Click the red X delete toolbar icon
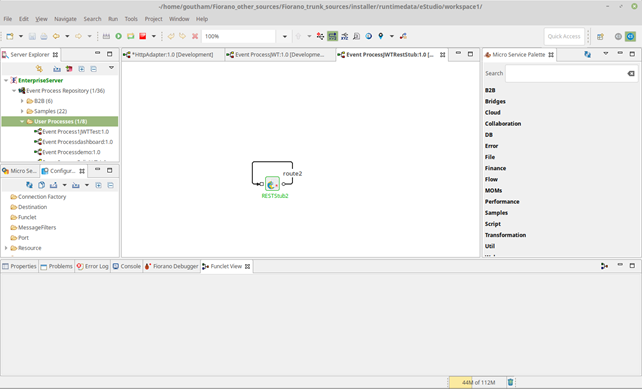Image resolution: width=642 pixels, height=389 pixels. (x=195, y=36)
